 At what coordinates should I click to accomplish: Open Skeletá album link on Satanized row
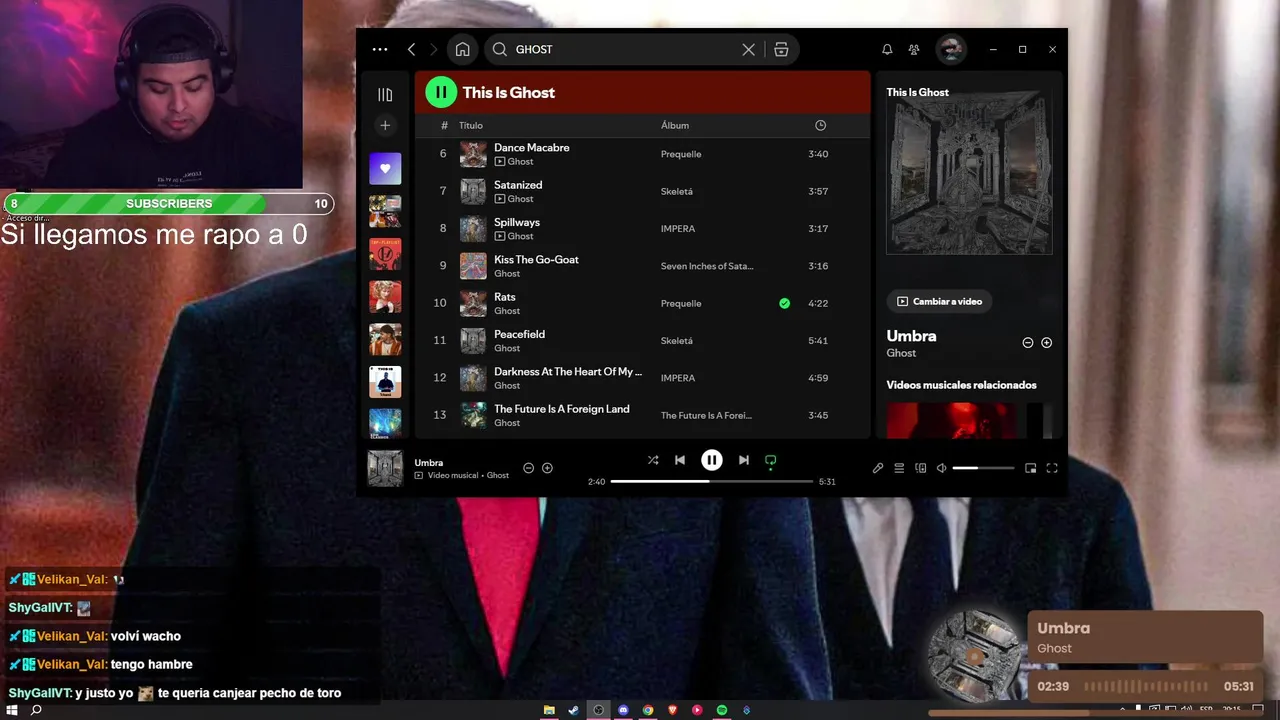(677, 191)
